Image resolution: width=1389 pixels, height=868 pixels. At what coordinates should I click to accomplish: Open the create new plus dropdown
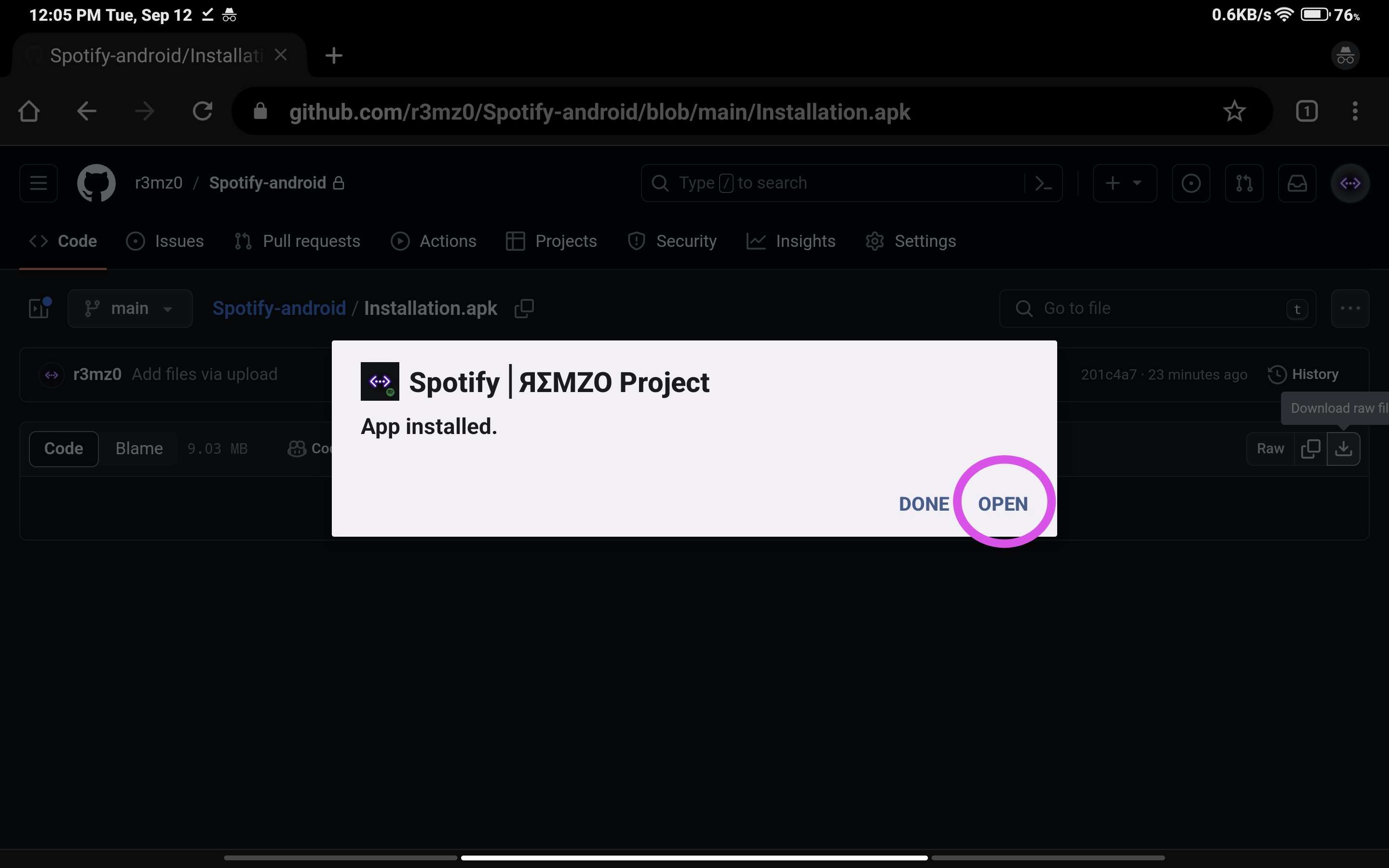[x=1124, y=183]
